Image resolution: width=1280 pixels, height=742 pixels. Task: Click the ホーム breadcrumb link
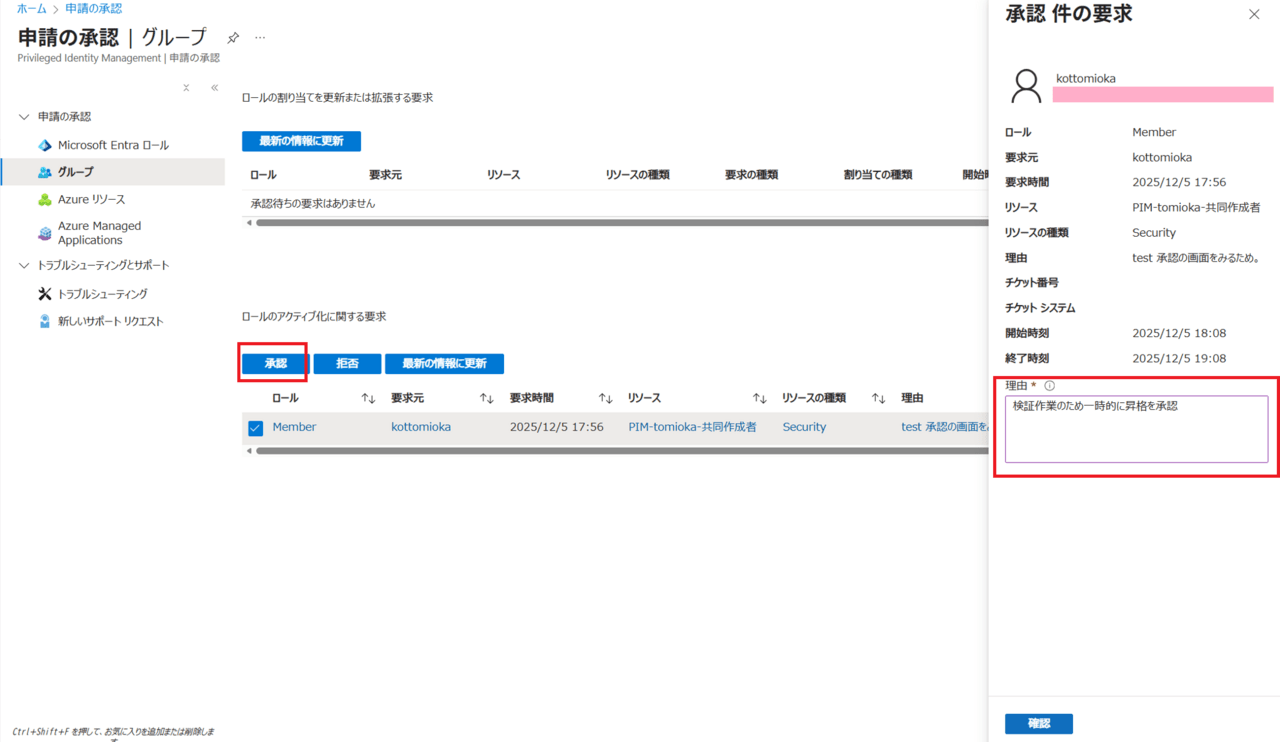tap(31, 8)
